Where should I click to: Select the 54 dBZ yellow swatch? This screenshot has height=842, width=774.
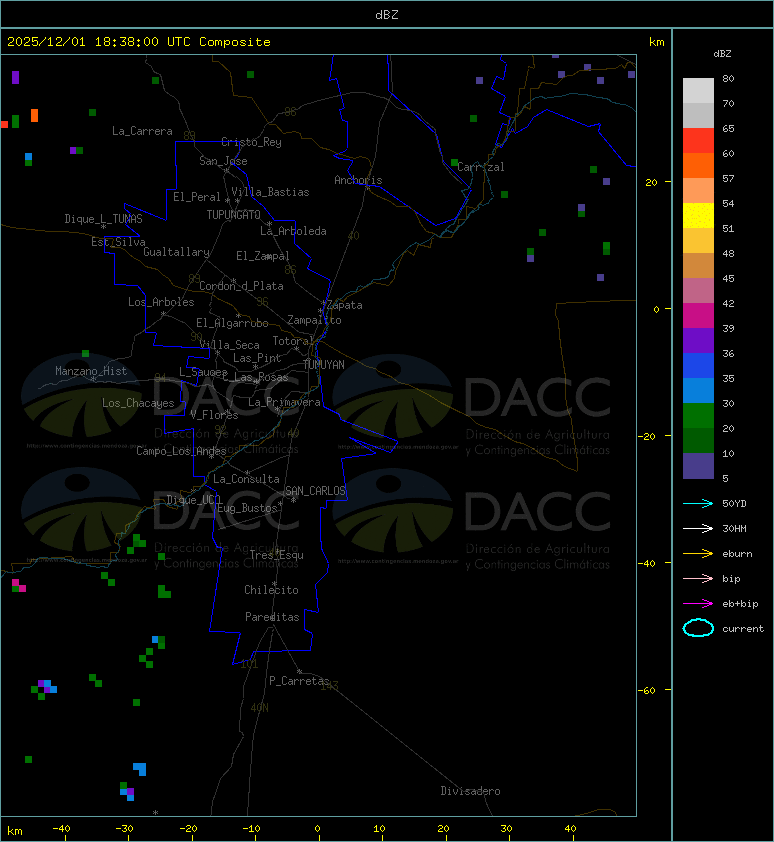pos(698,215)
